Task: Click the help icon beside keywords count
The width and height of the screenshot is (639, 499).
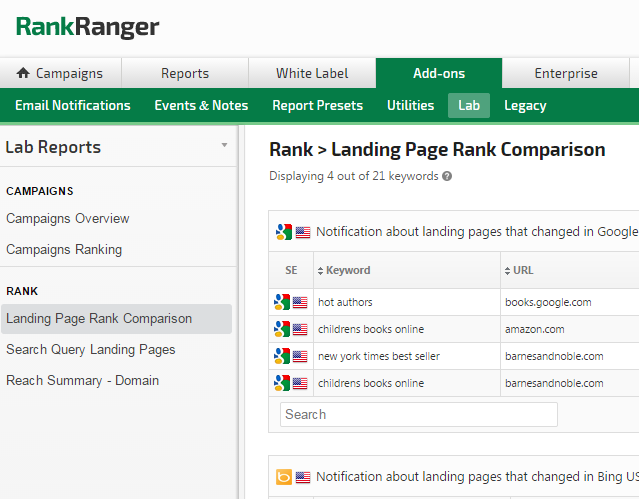Action: [x=447, y=176]
